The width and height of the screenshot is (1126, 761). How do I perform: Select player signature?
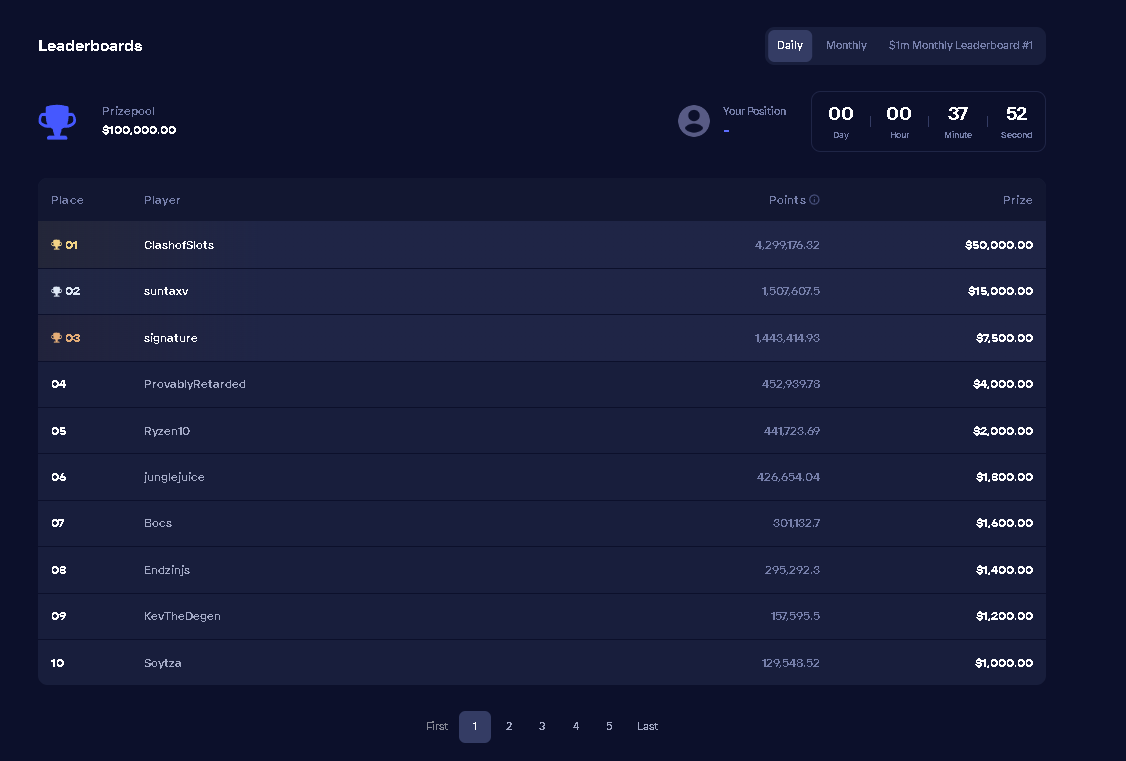tap(170, 338)
